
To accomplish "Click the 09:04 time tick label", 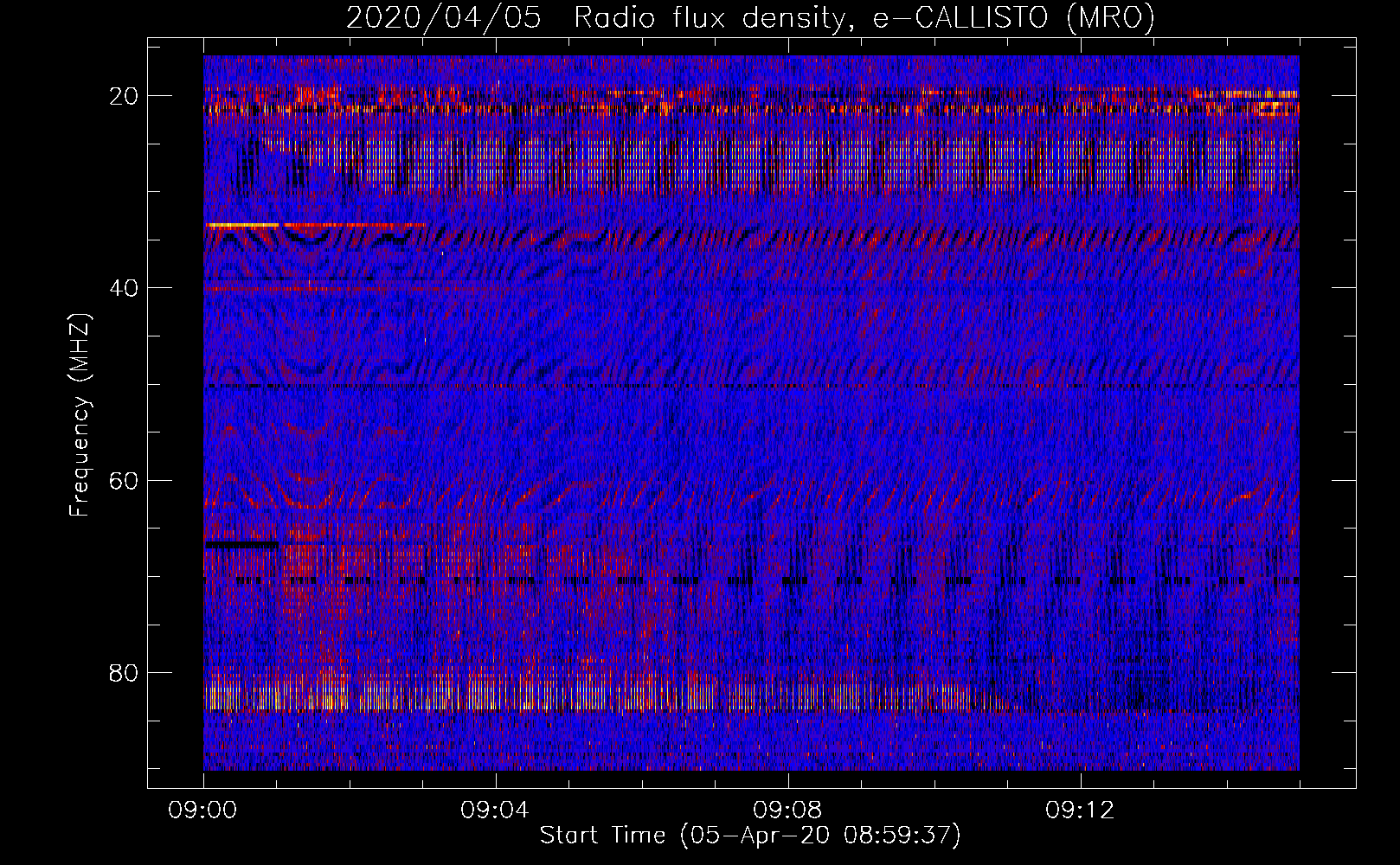I will coord(496,811).
